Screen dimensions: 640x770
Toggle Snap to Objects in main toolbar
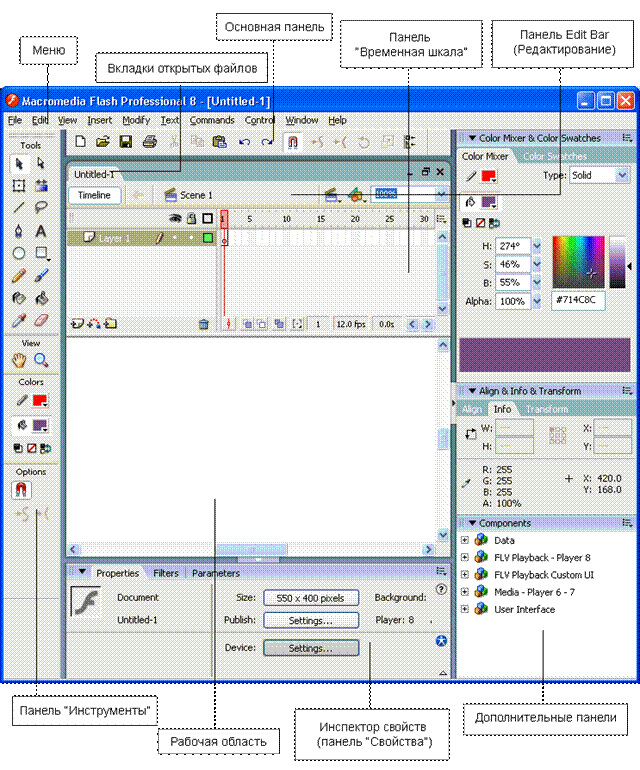[x=292, y=142]
